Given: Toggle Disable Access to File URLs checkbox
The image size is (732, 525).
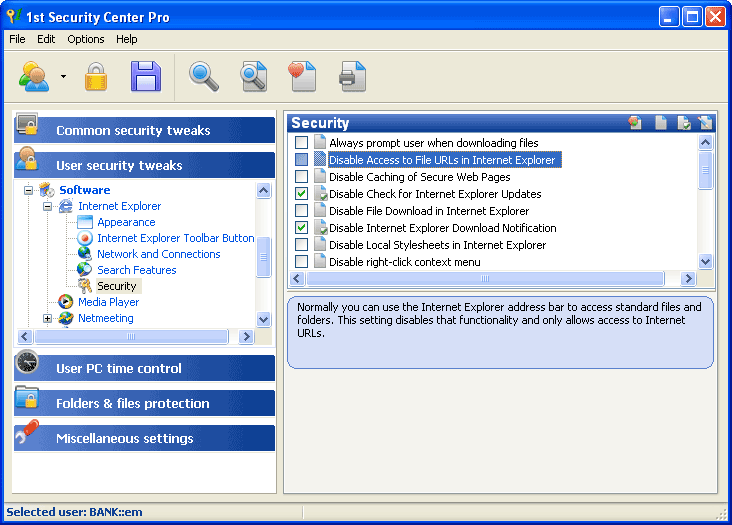Looking at the screenshot, I should (302, 160).
